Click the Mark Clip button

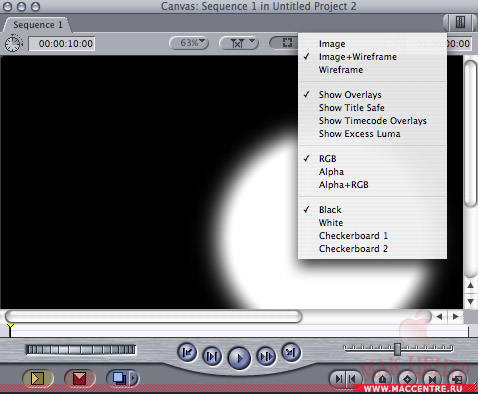point(432,379)
